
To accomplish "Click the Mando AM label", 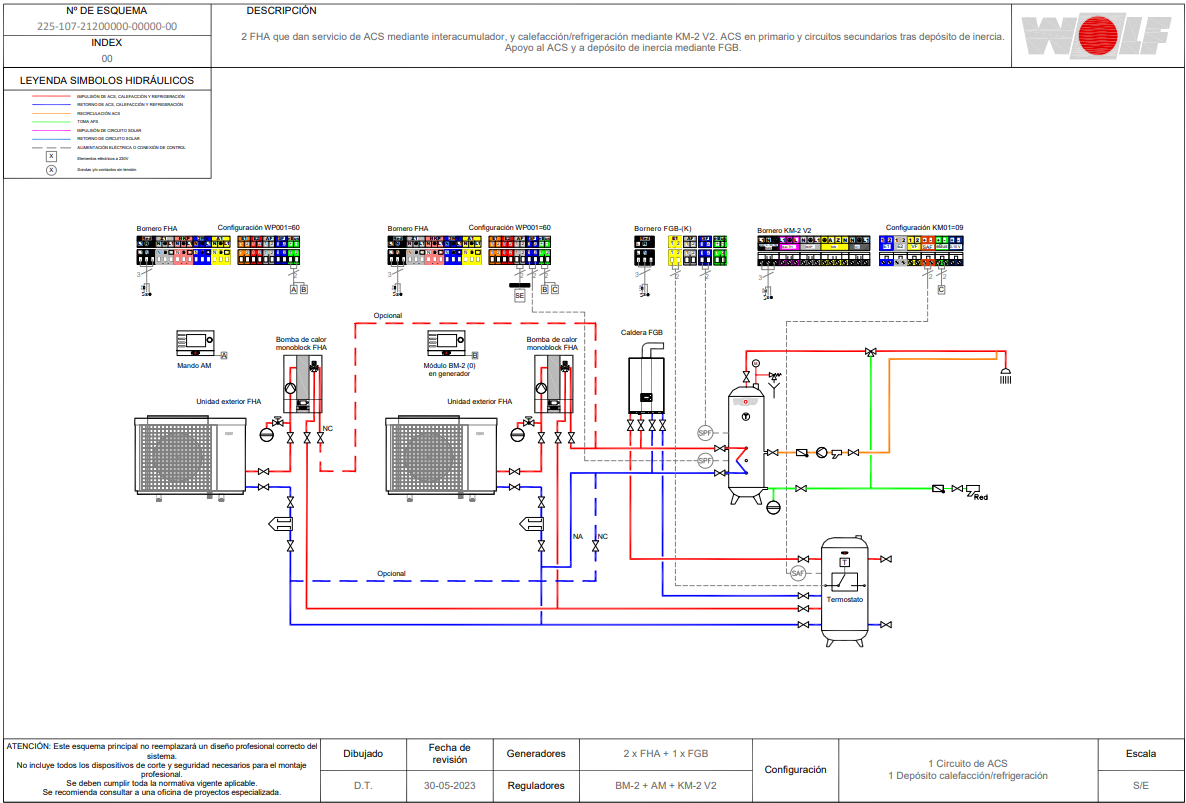I will (x=194, y=365).
